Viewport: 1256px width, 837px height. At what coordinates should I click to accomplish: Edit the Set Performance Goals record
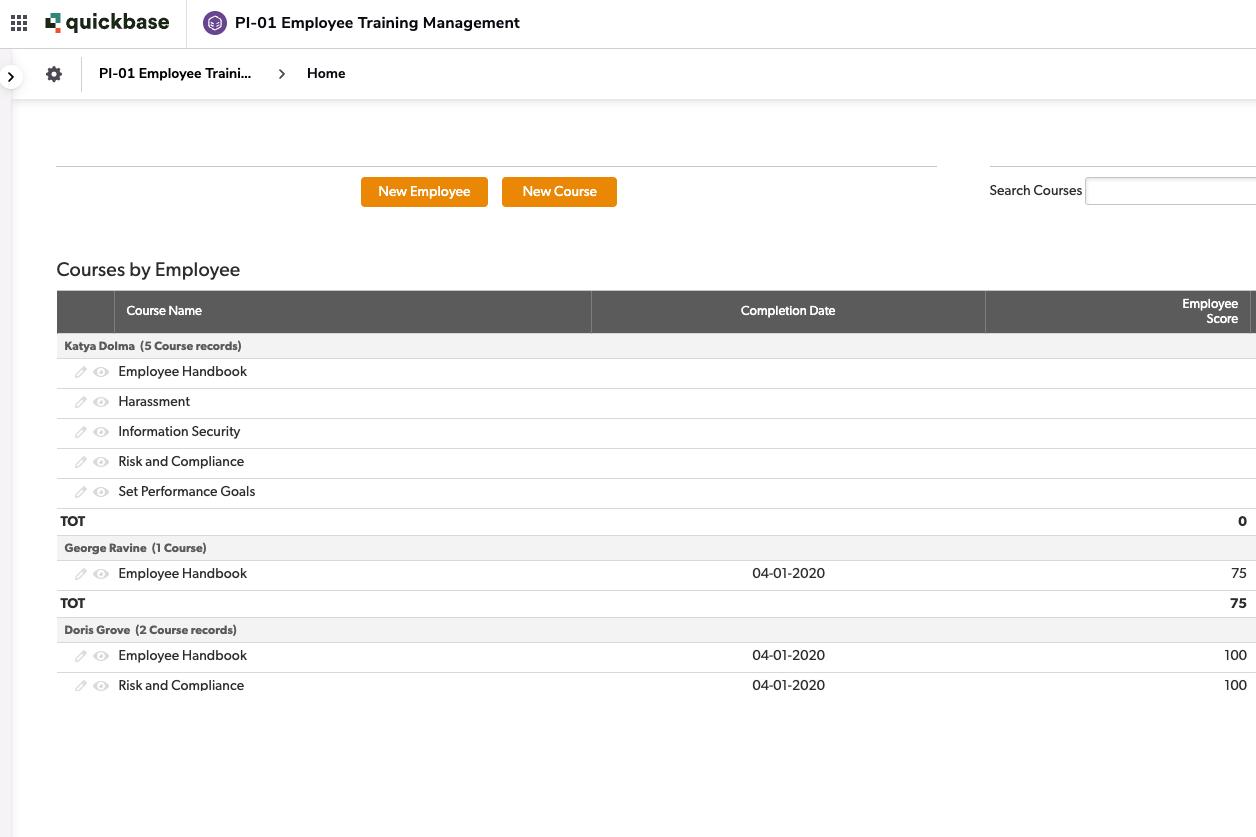pos(80,491)
